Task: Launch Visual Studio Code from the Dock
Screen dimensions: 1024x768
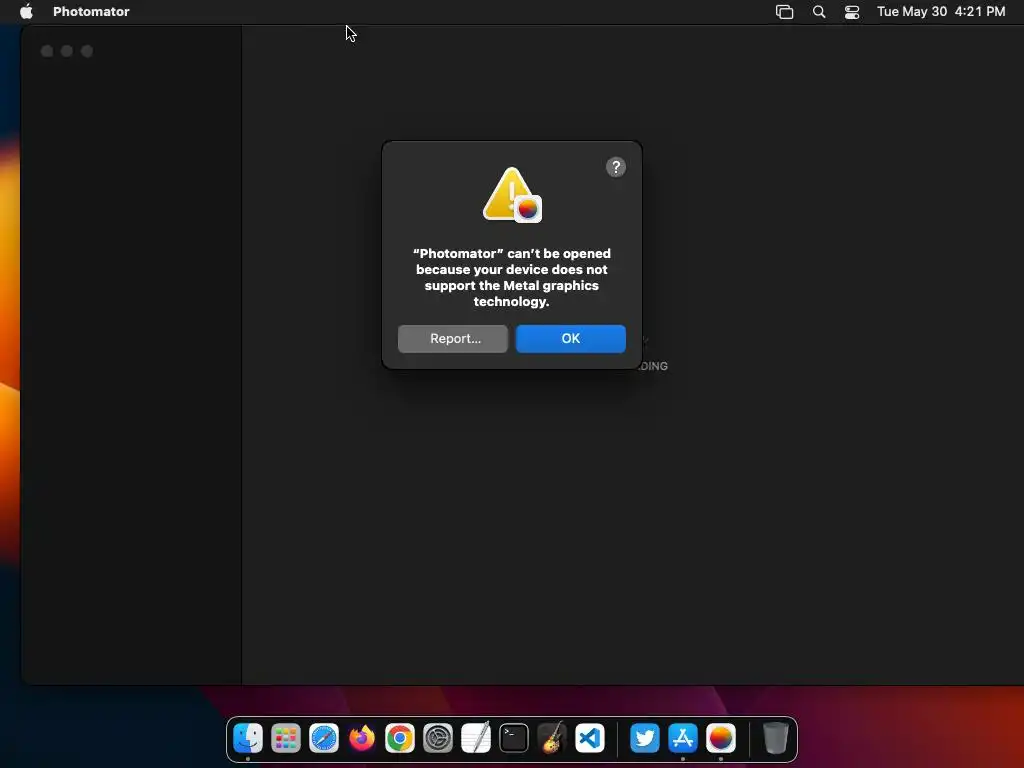Action: (x=590, y=739)
